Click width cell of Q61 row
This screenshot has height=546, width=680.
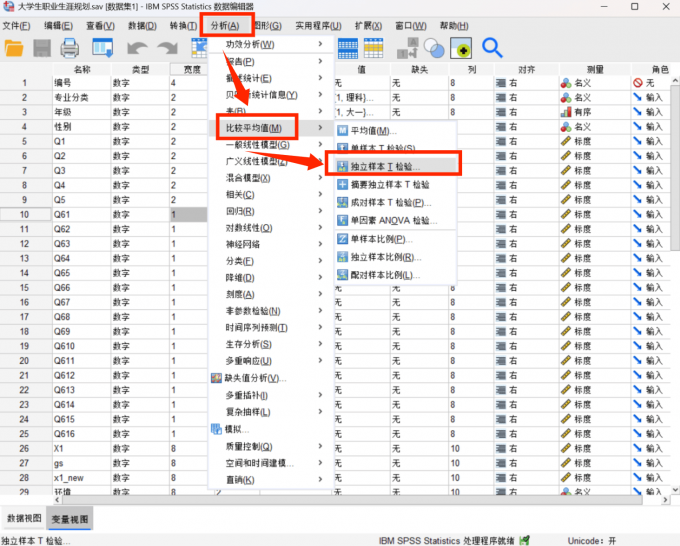pos(188,214)
